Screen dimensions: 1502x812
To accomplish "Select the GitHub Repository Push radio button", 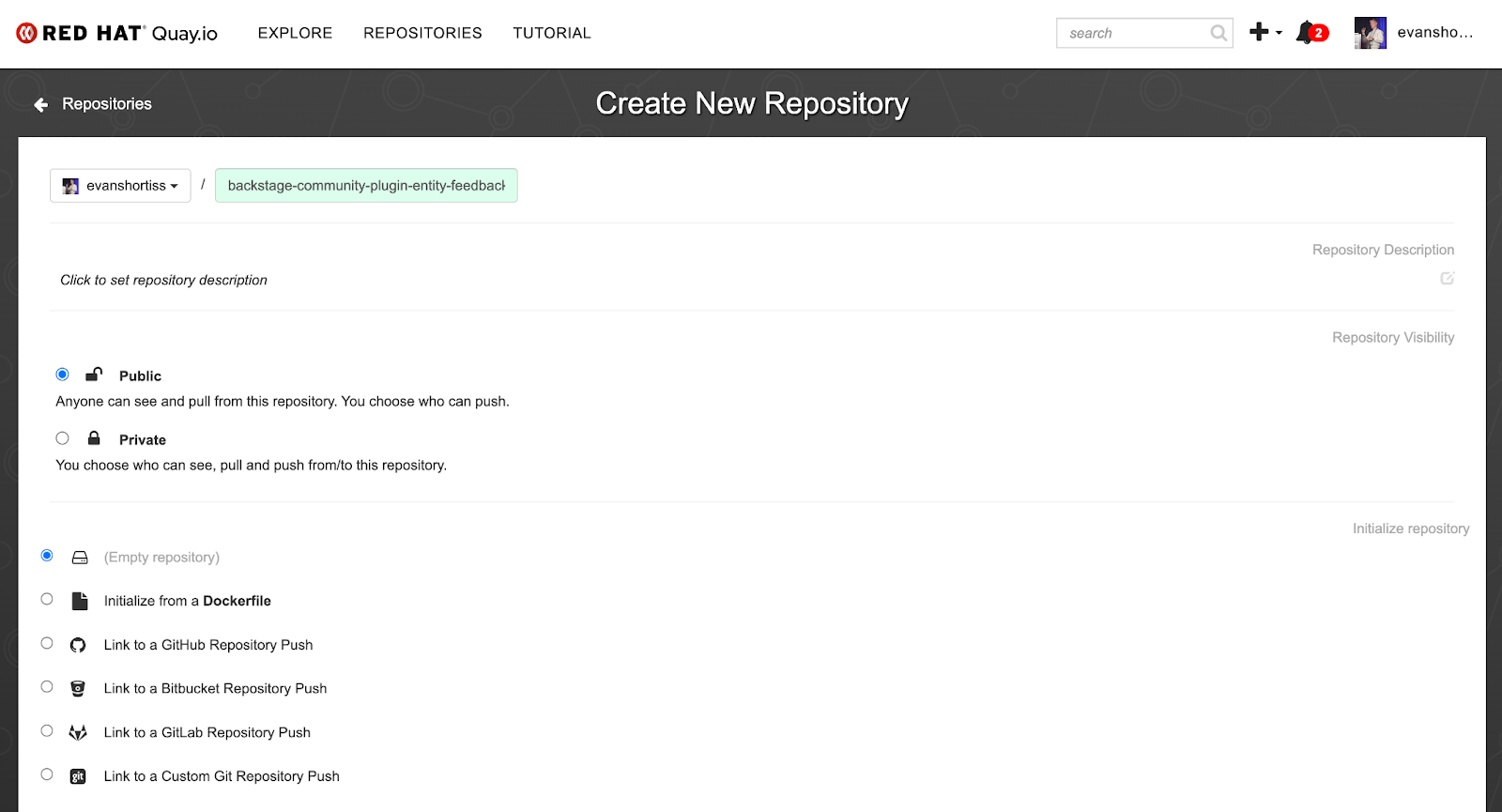I will (47, 643).
